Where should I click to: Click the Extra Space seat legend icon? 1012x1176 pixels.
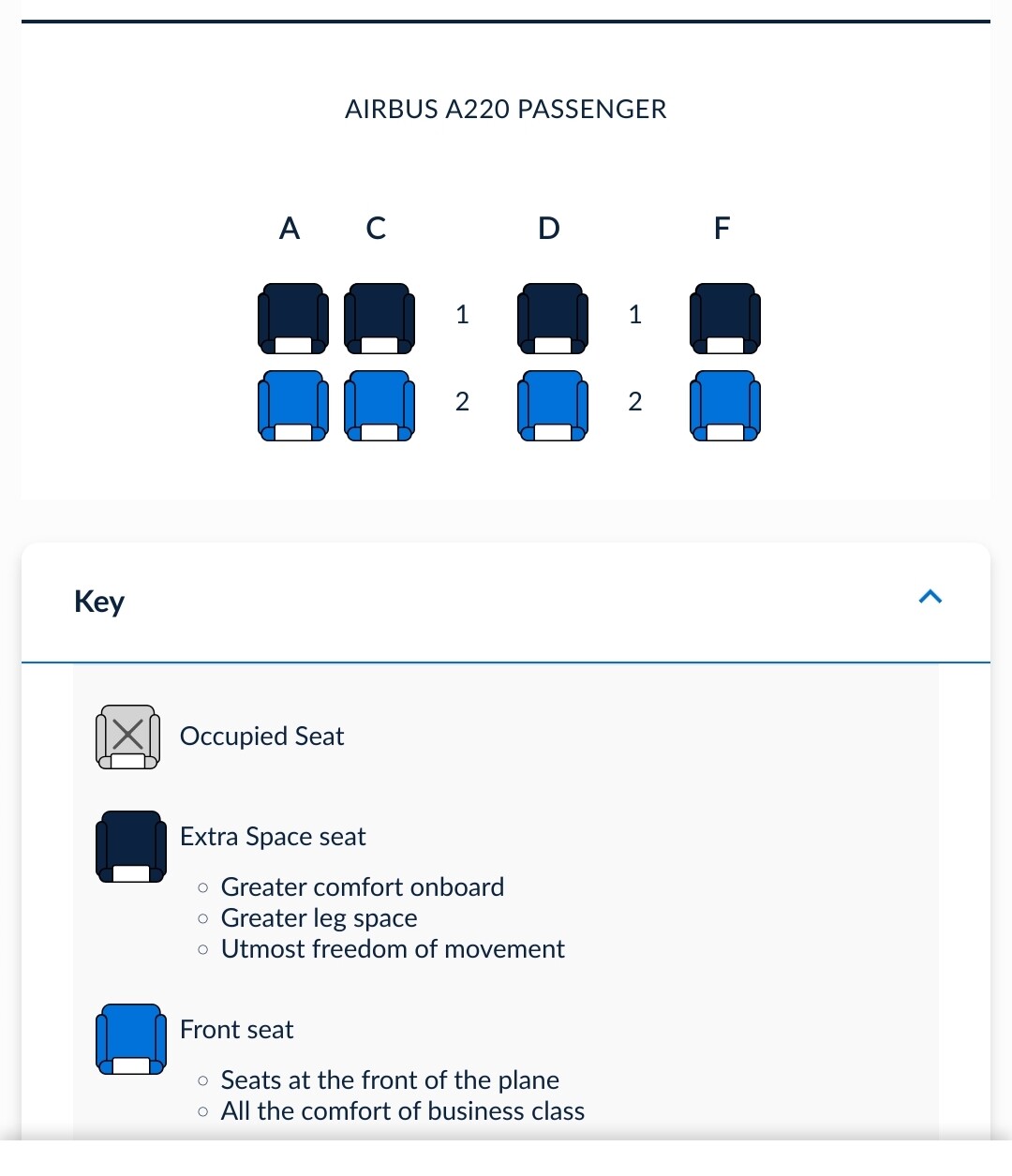pyautogui.click(x=131, y=846)
